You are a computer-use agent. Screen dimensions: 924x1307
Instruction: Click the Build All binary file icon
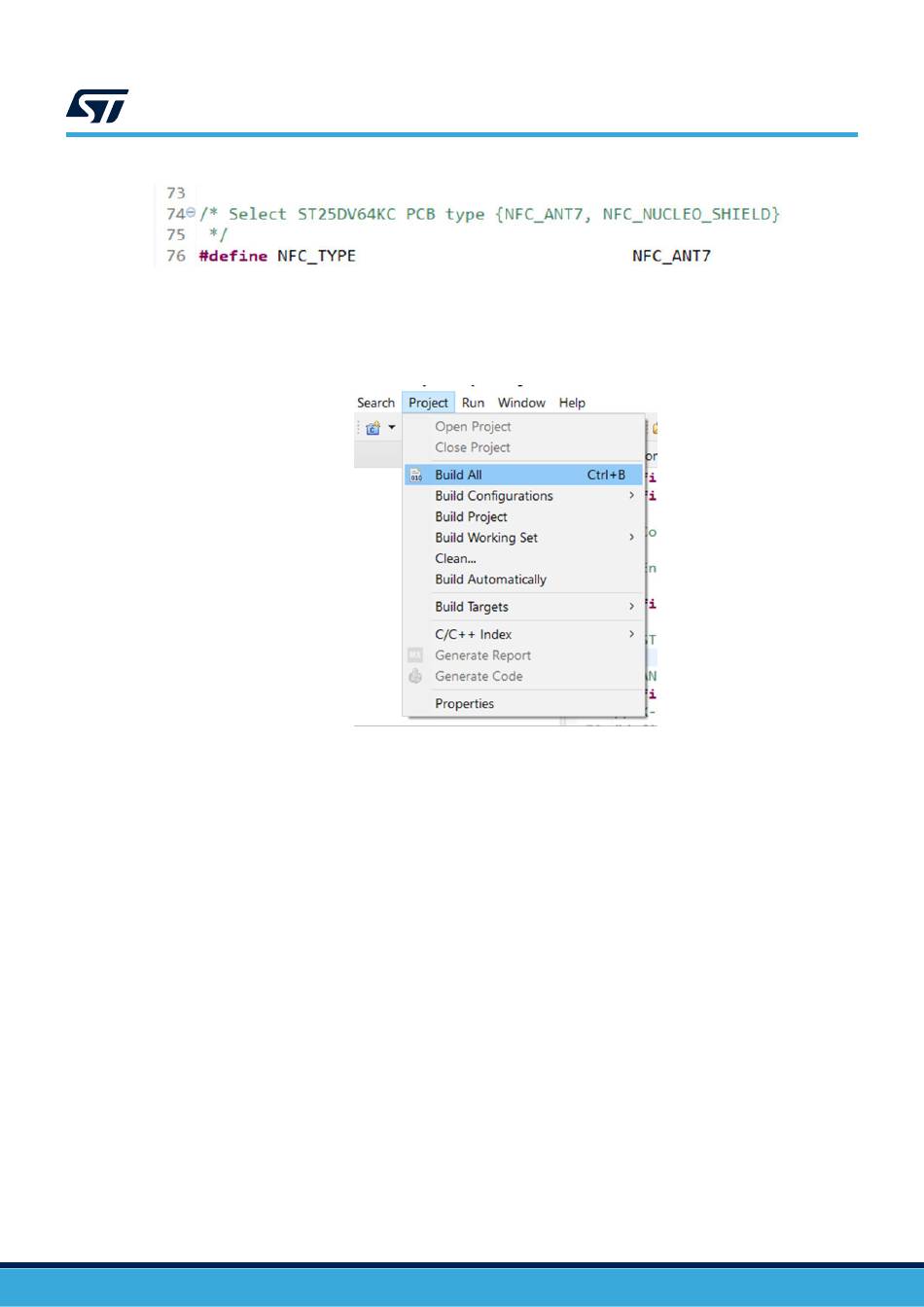pyautogui.click(x=416, y=476)
